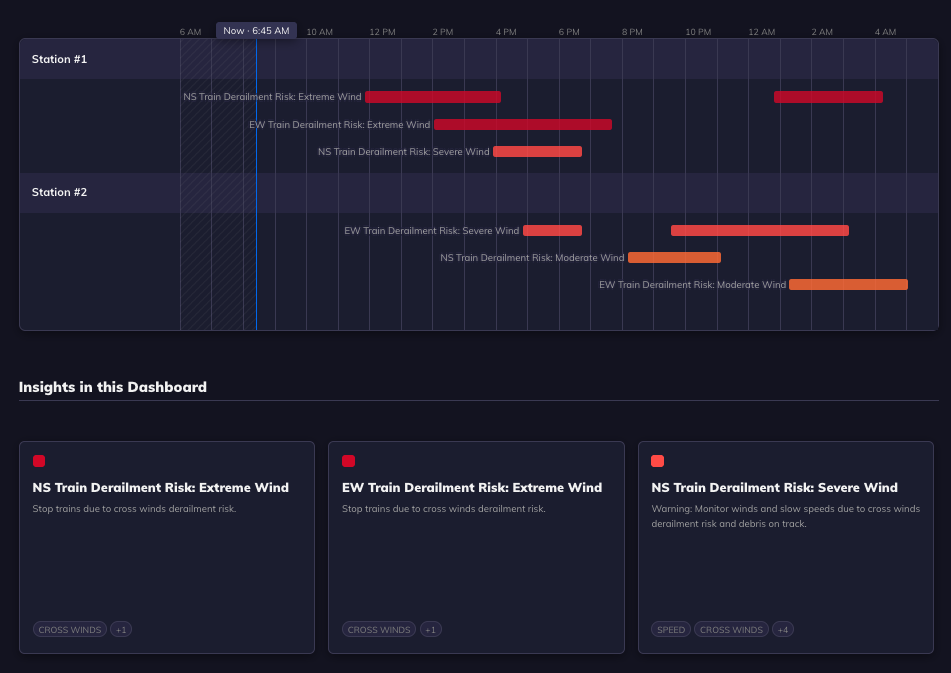The image size is (951, 673).
Task: Click CROSS WINDS tag on NS Severe Wind card
Action: point(731,629)
